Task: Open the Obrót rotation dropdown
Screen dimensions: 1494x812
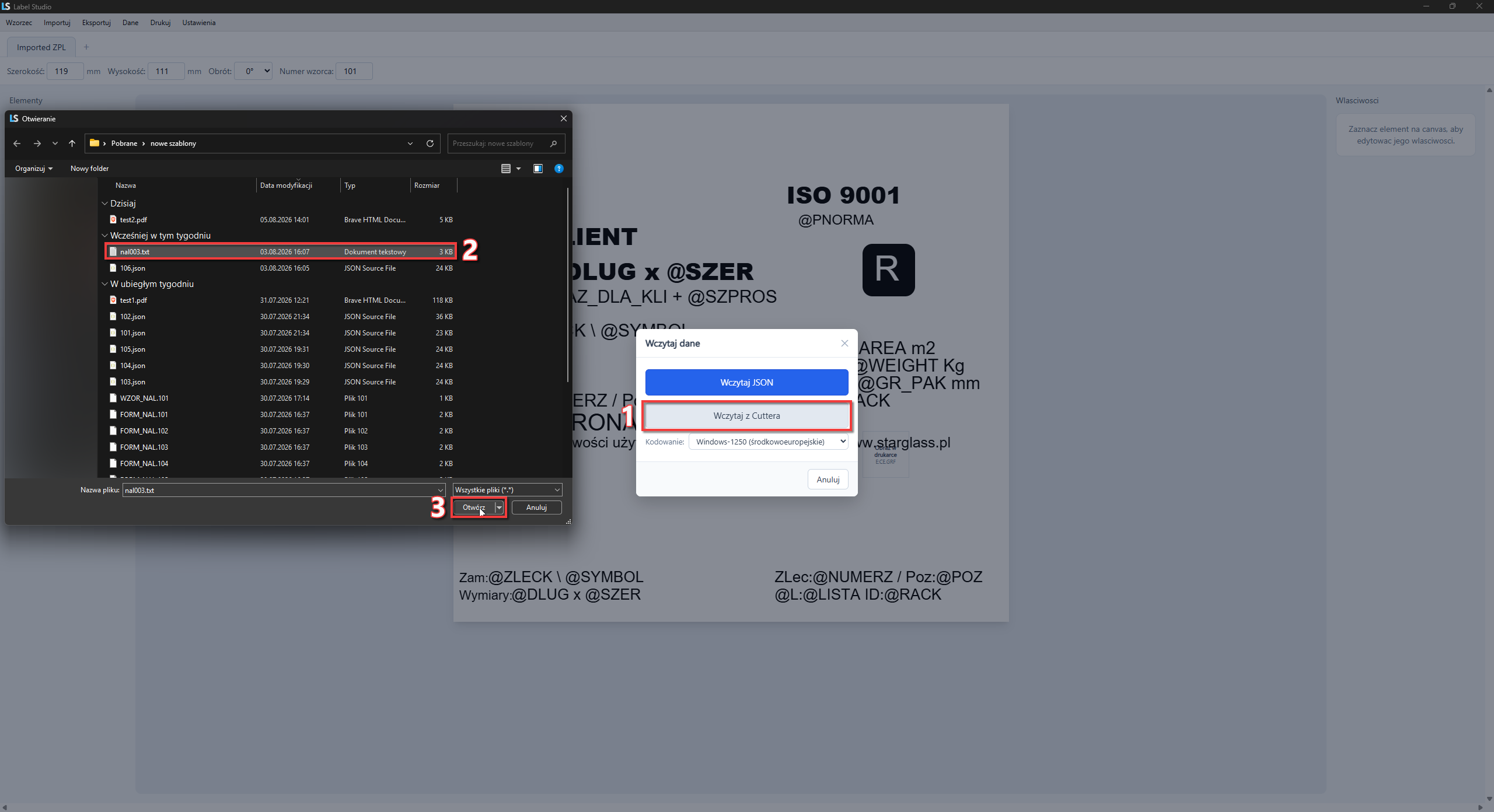Action: tap(253, 71)
